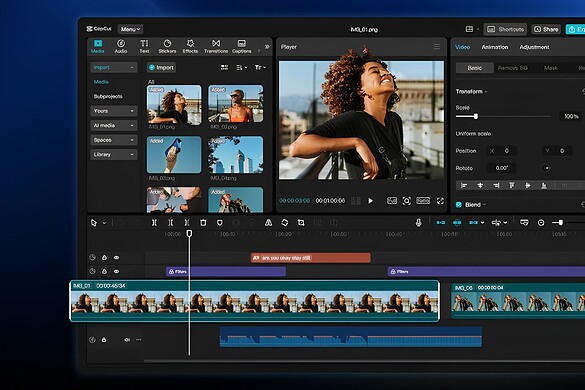This screenshot has width=585, height=390.
Task: Click the snapshot icon in the player
Action: (x=407, y=201)
